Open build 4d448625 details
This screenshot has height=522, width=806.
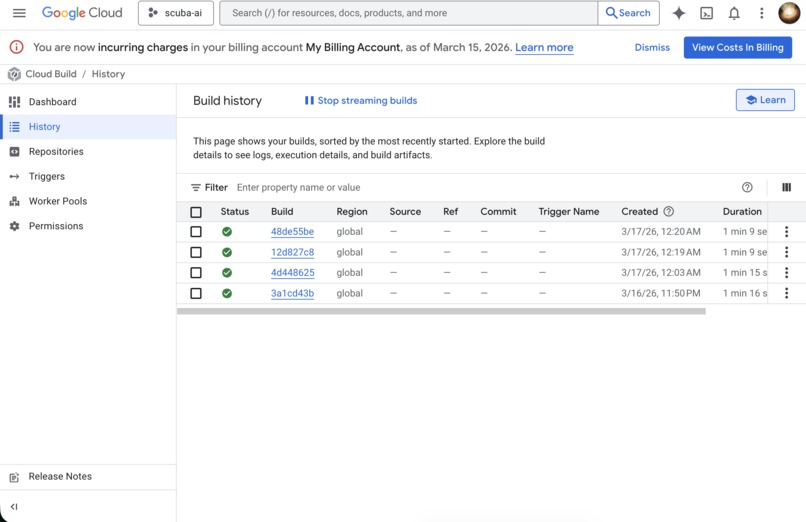coord(292,273)
